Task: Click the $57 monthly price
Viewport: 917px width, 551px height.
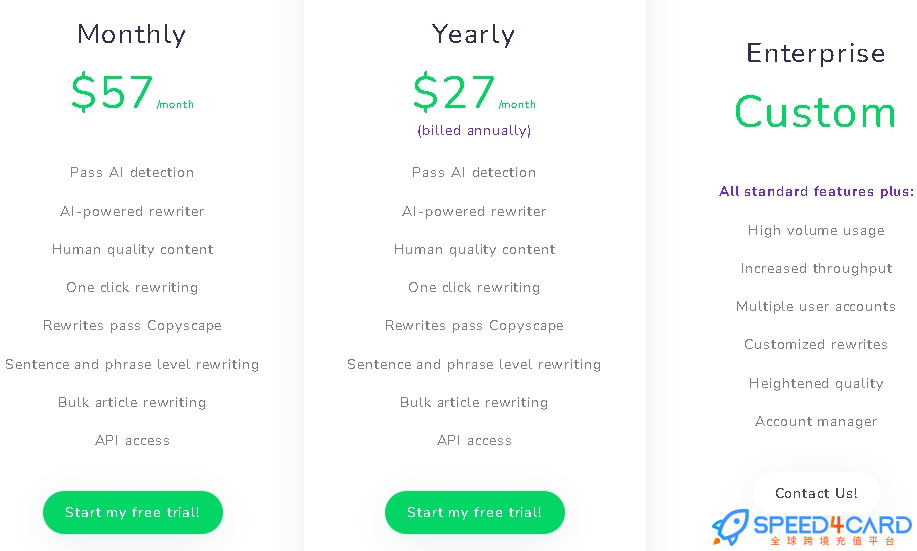Action: tap(112, 92)
